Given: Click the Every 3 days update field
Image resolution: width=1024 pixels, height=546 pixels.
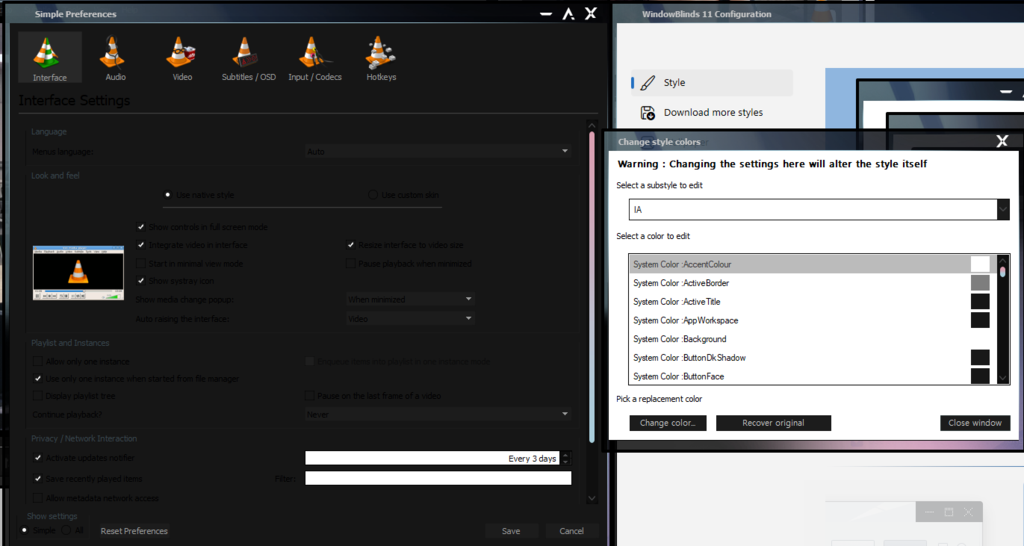Looking at the screenshot, I should click(433, 458).
